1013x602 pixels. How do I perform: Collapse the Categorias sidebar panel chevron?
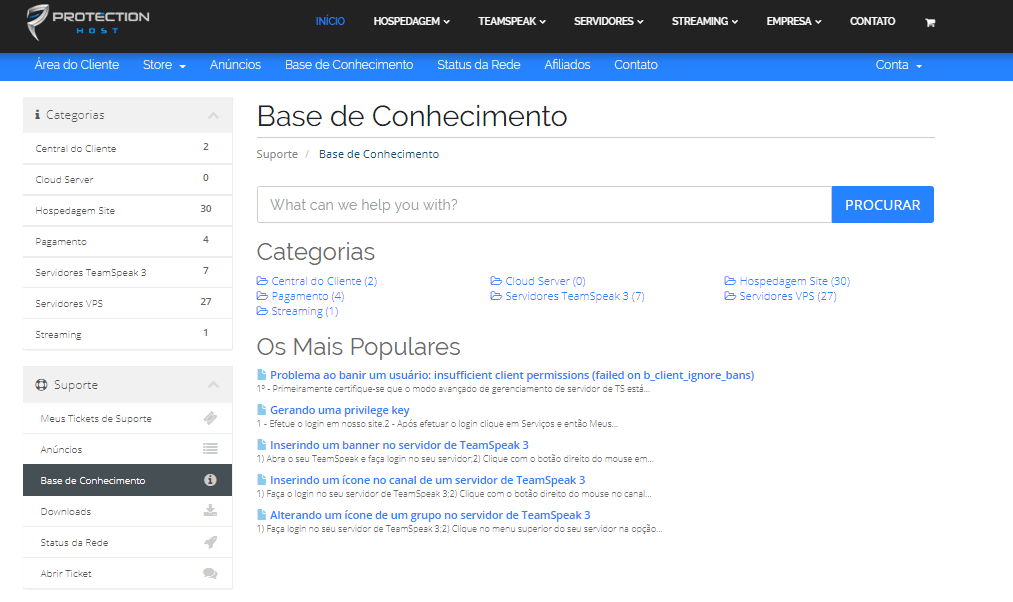click(x=213, y=116)
